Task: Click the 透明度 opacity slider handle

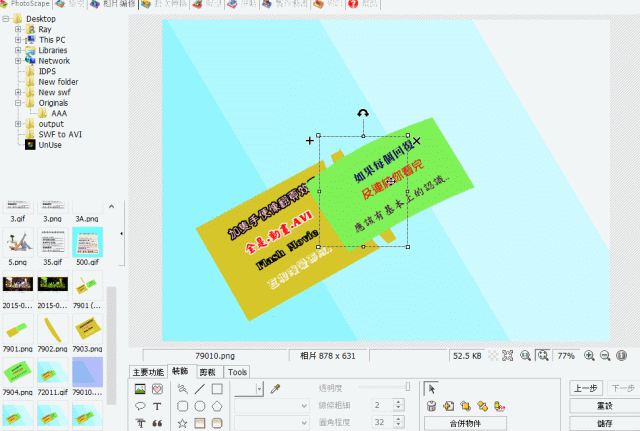Action: (407, 387)
